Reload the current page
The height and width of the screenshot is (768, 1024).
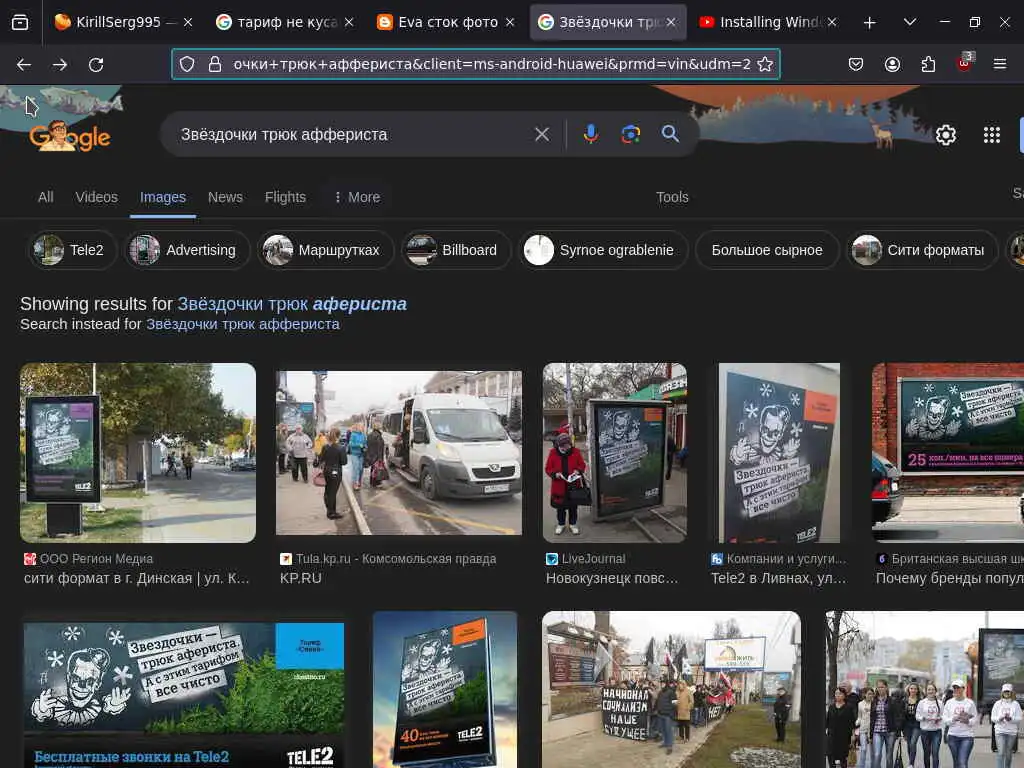(96, 65)
